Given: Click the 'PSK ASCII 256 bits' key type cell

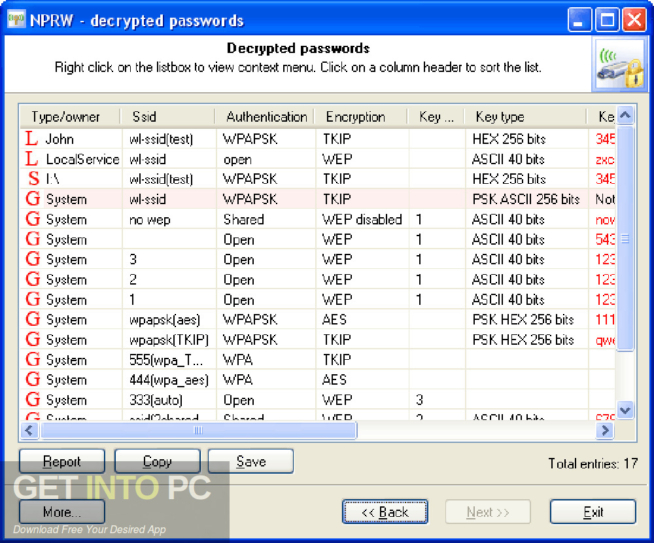Looking at the screenshot, I should click(x=526, y=199).
